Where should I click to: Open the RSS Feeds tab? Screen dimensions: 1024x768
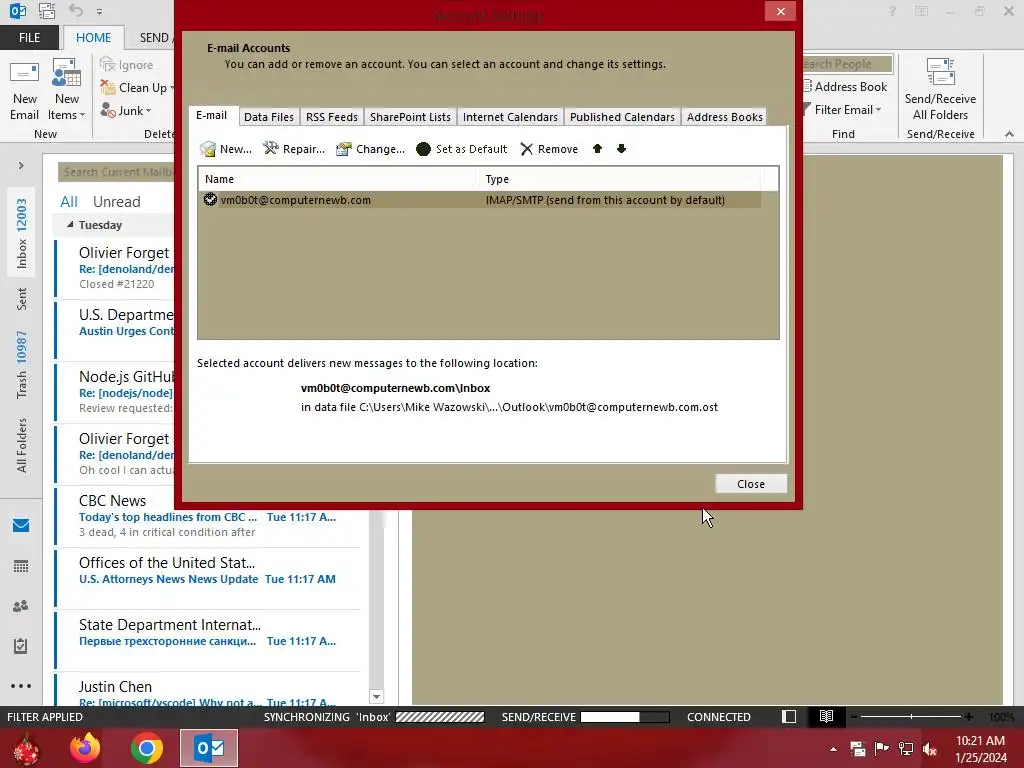[x=332, y=117]
